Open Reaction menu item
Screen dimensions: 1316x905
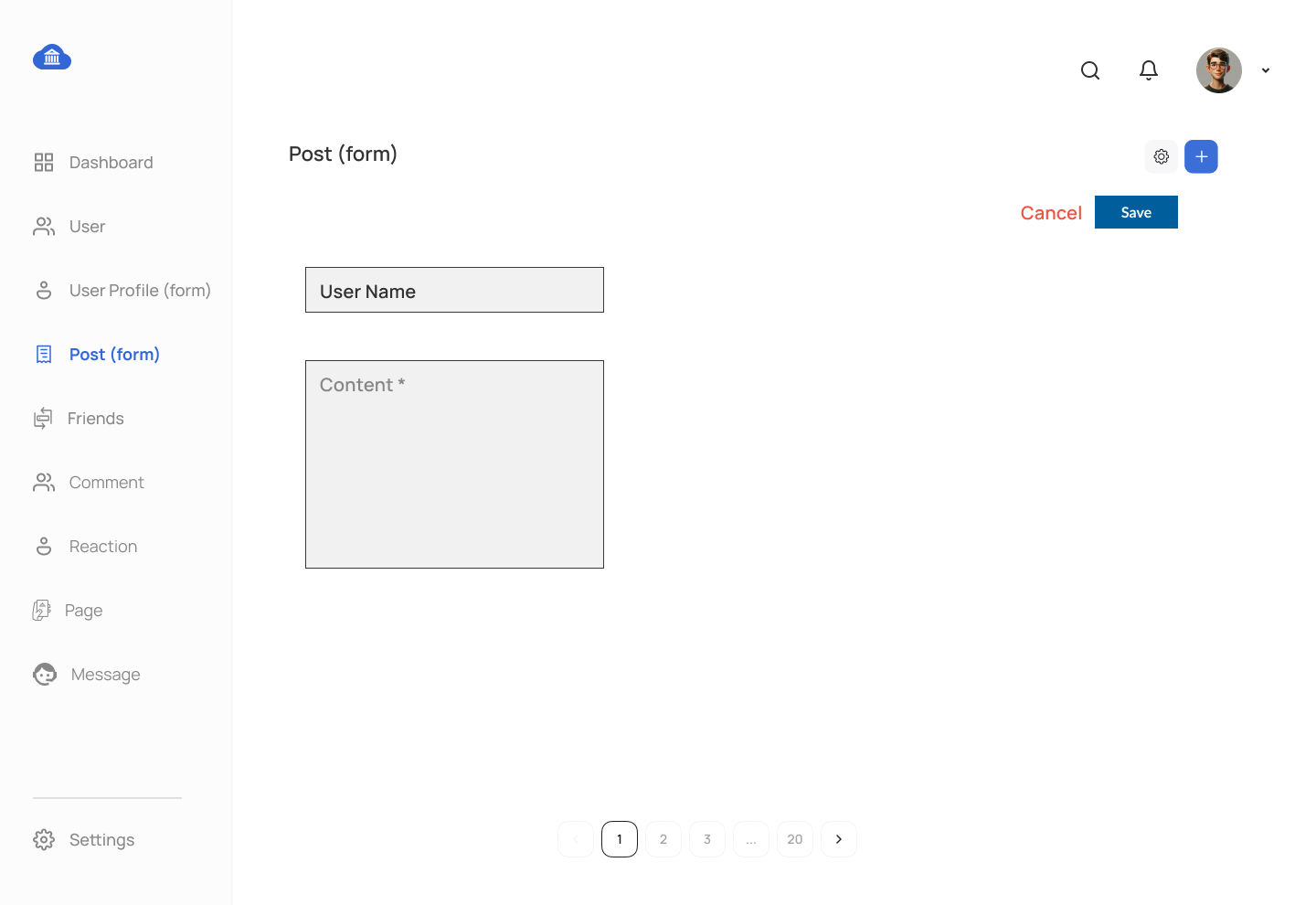[103, 547]
